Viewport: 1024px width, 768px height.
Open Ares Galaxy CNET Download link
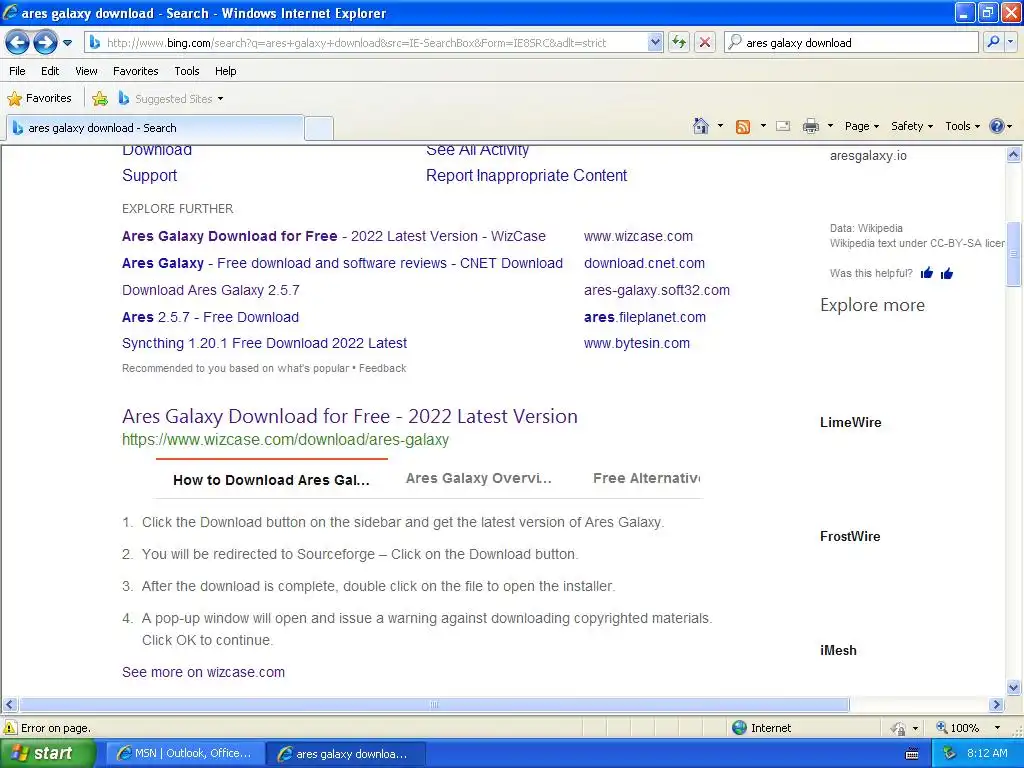point(342,263)
